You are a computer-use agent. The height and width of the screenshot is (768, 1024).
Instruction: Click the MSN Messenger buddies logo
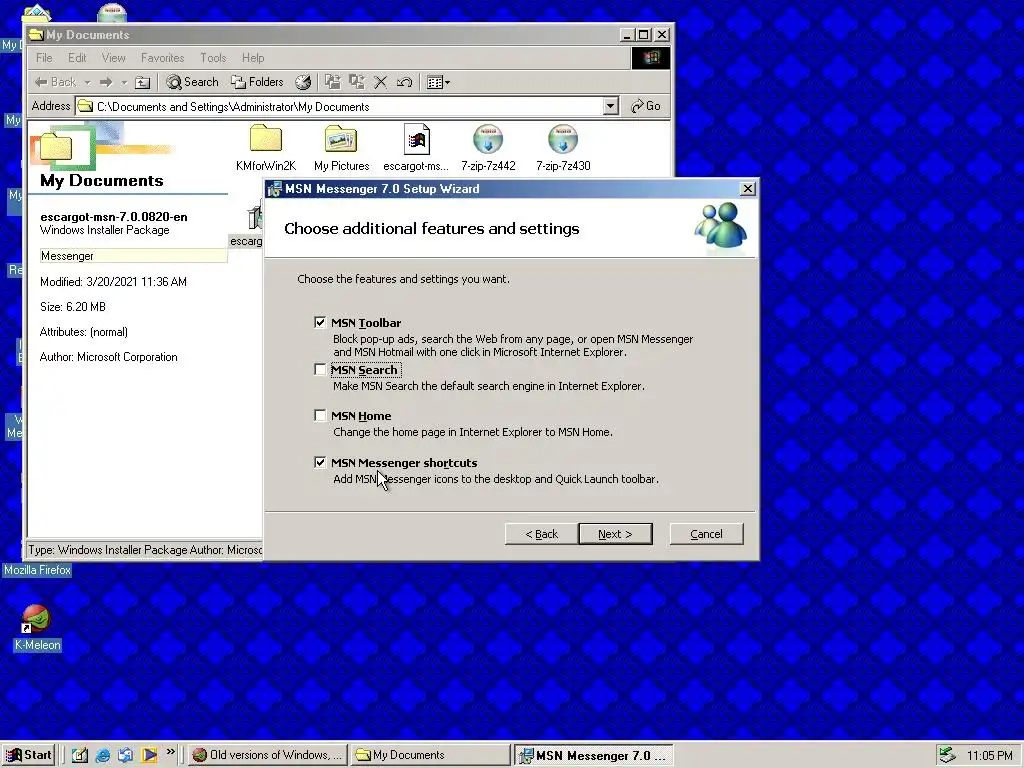(x=721, y=226)
